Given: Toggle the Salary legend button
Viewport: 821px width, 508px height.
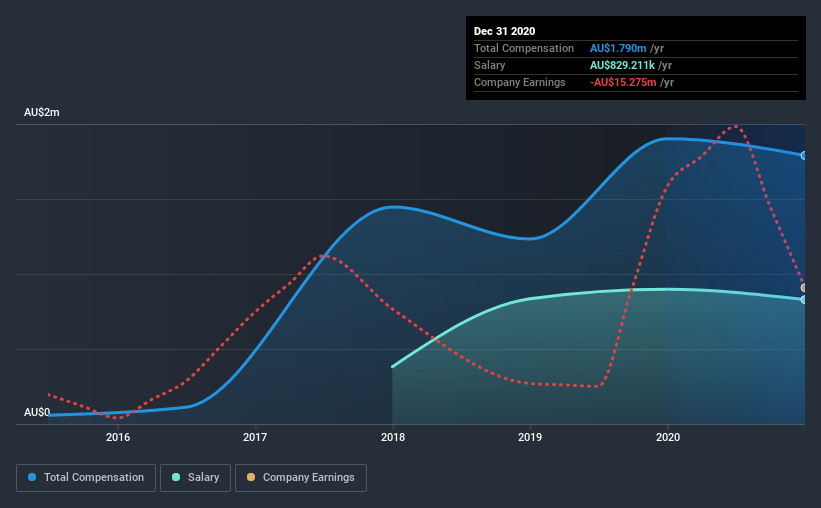Looking at the screenshot, I should (195, 478).
